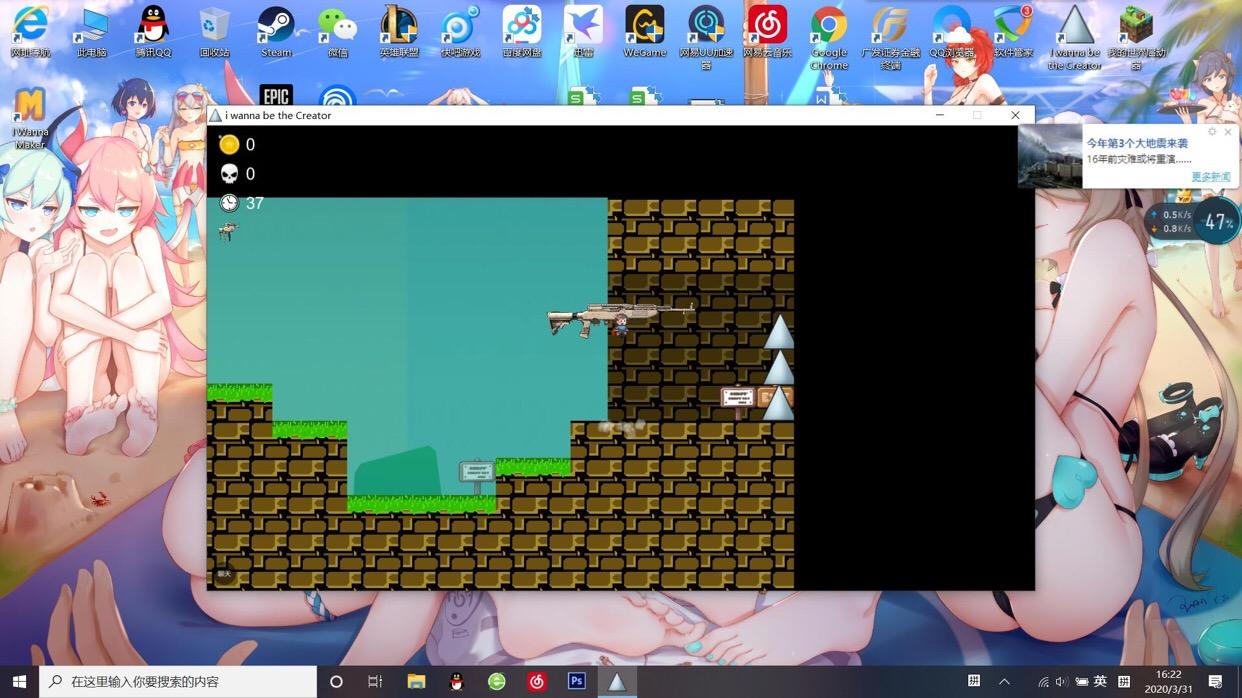Open the partly hidden EPIC Games shortcut
Viewport: 1242px width, 698px height.
tap(276, 95)
